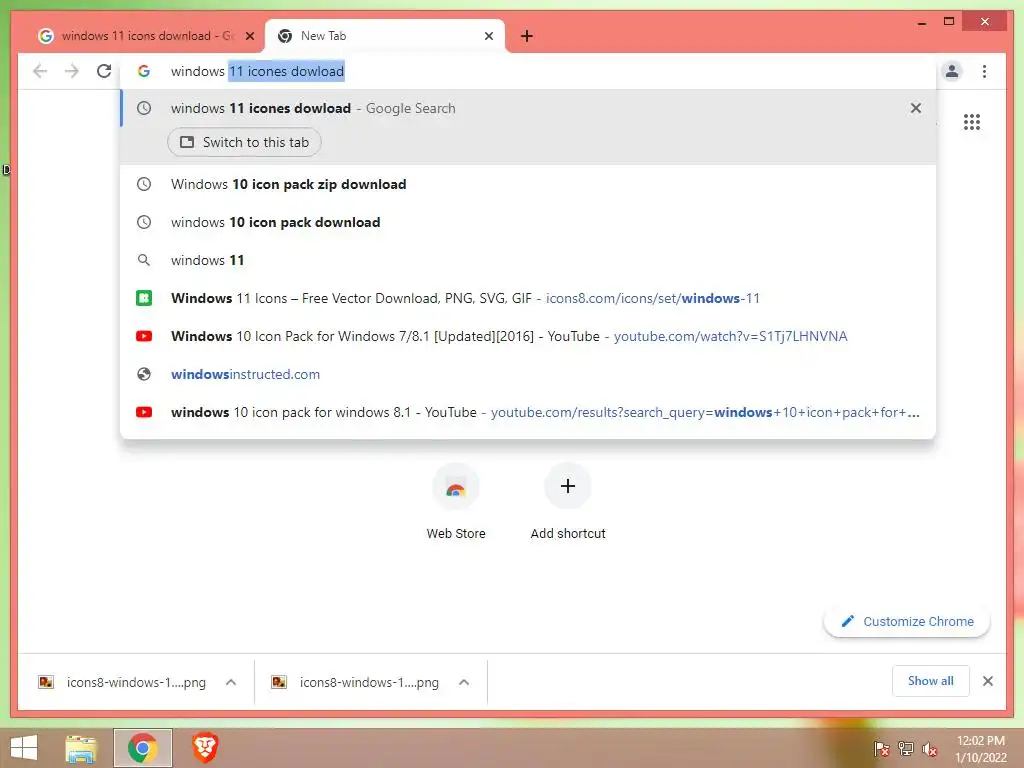Open Chrome's three-dot menu
1024x768 pixels.
click(x=984, y=71)
